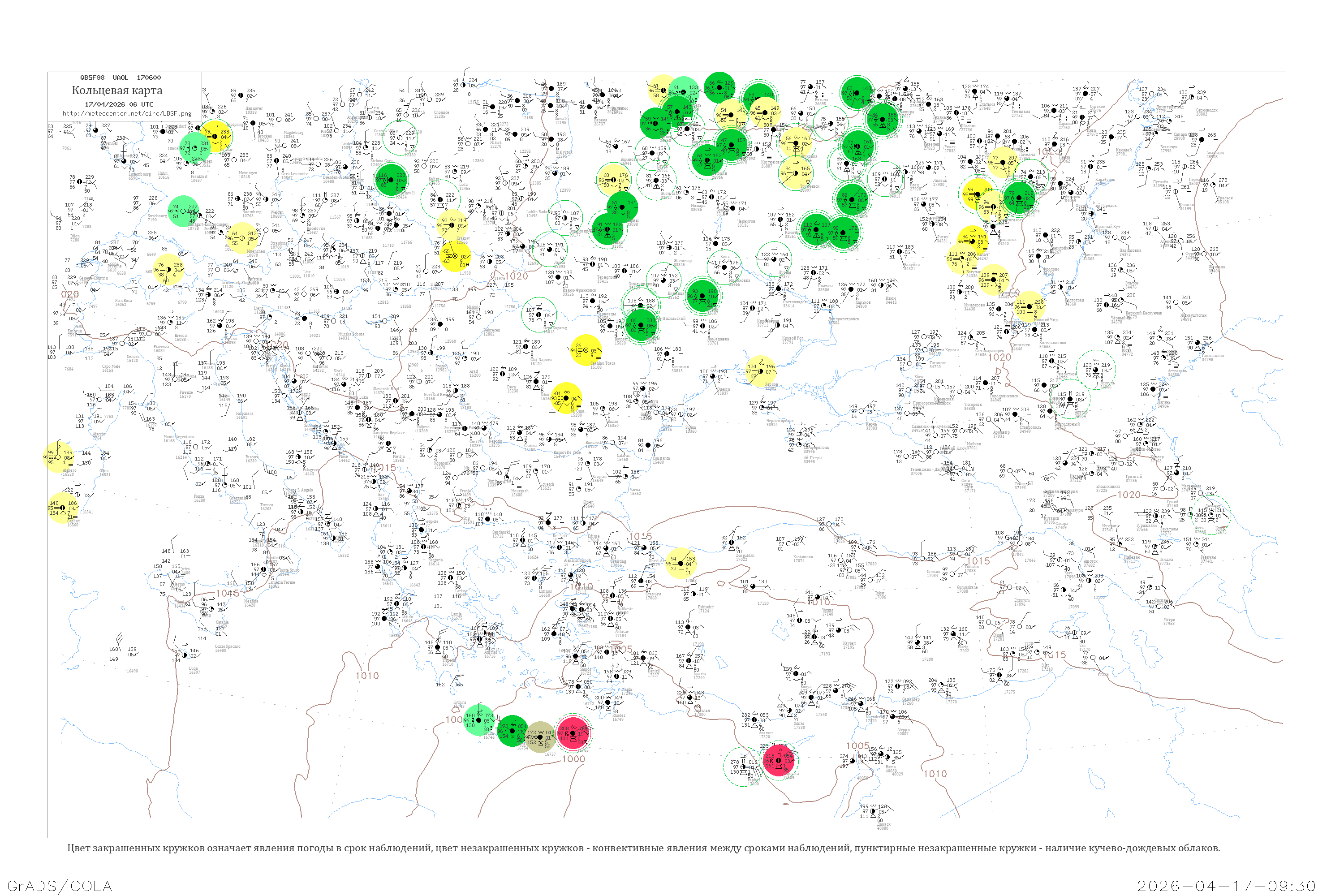Select the yellow circle at Alghero station

(x=58, y=457)
